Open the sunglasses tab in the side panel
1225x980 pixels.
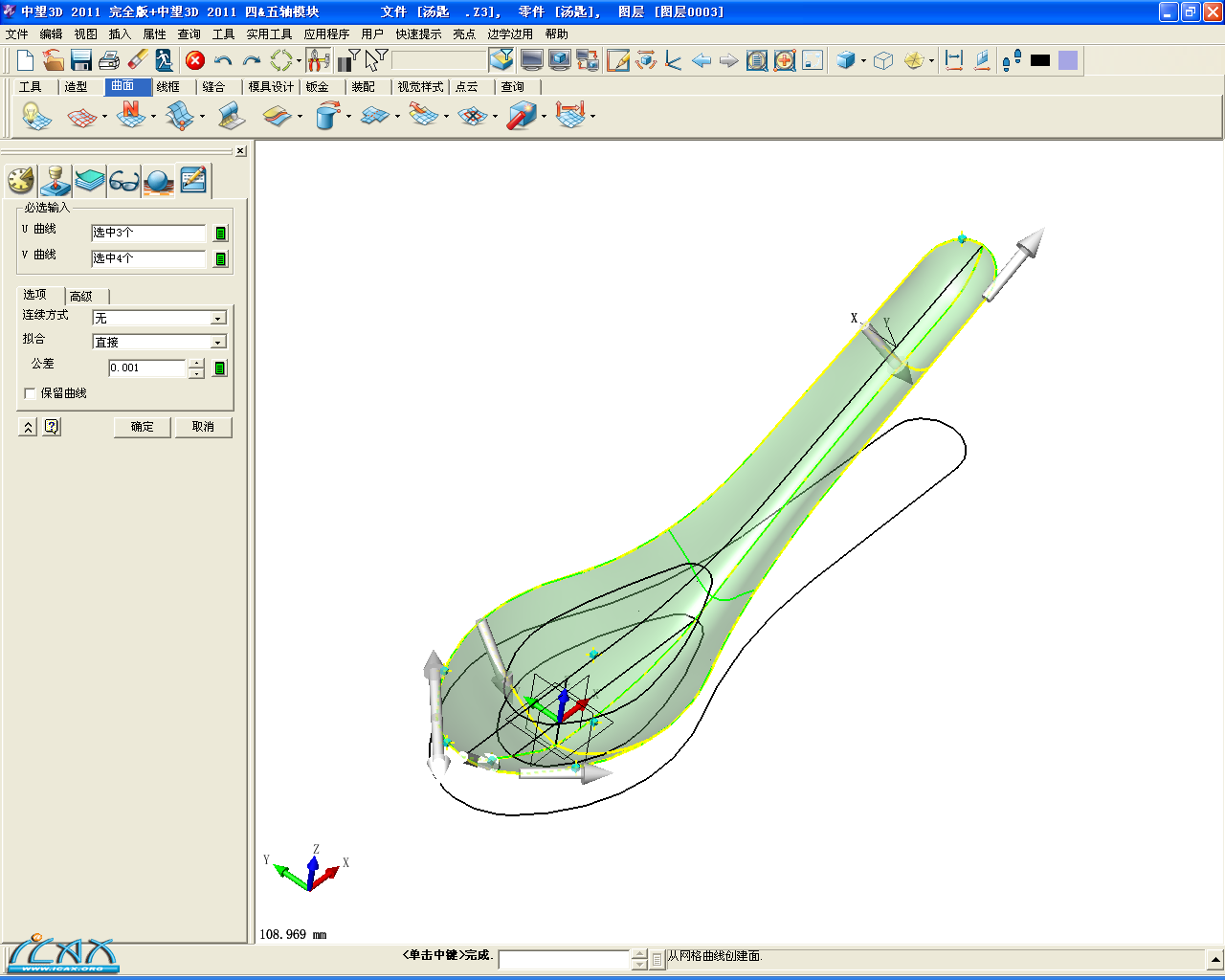click(124, 180)
